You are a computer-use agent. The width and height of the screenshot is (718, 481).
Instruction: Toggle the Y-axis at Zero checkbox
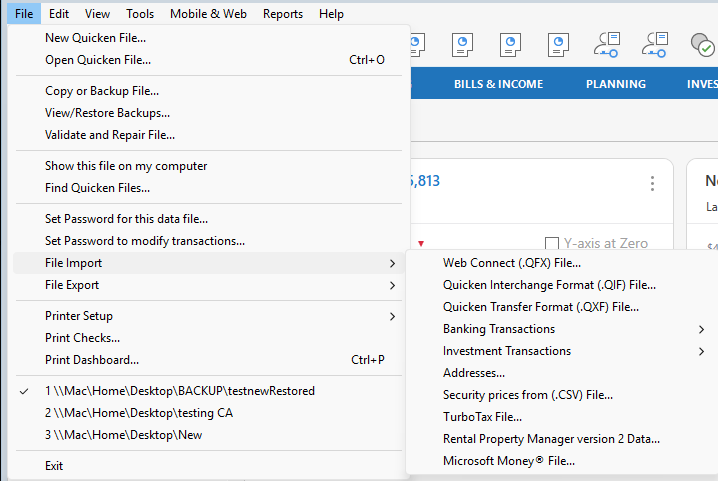552,243
